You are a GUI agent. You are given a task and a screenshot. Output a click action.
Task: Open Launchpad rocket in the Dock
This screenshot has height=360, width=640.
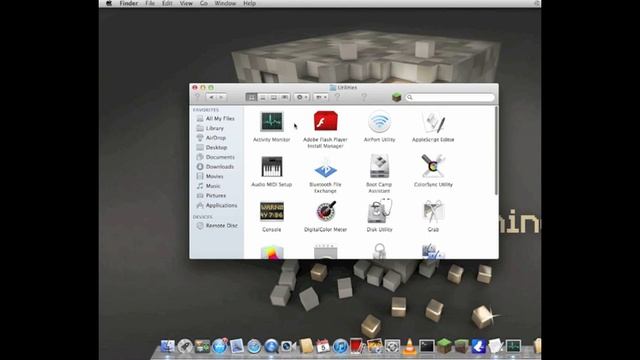coord(185,346)
